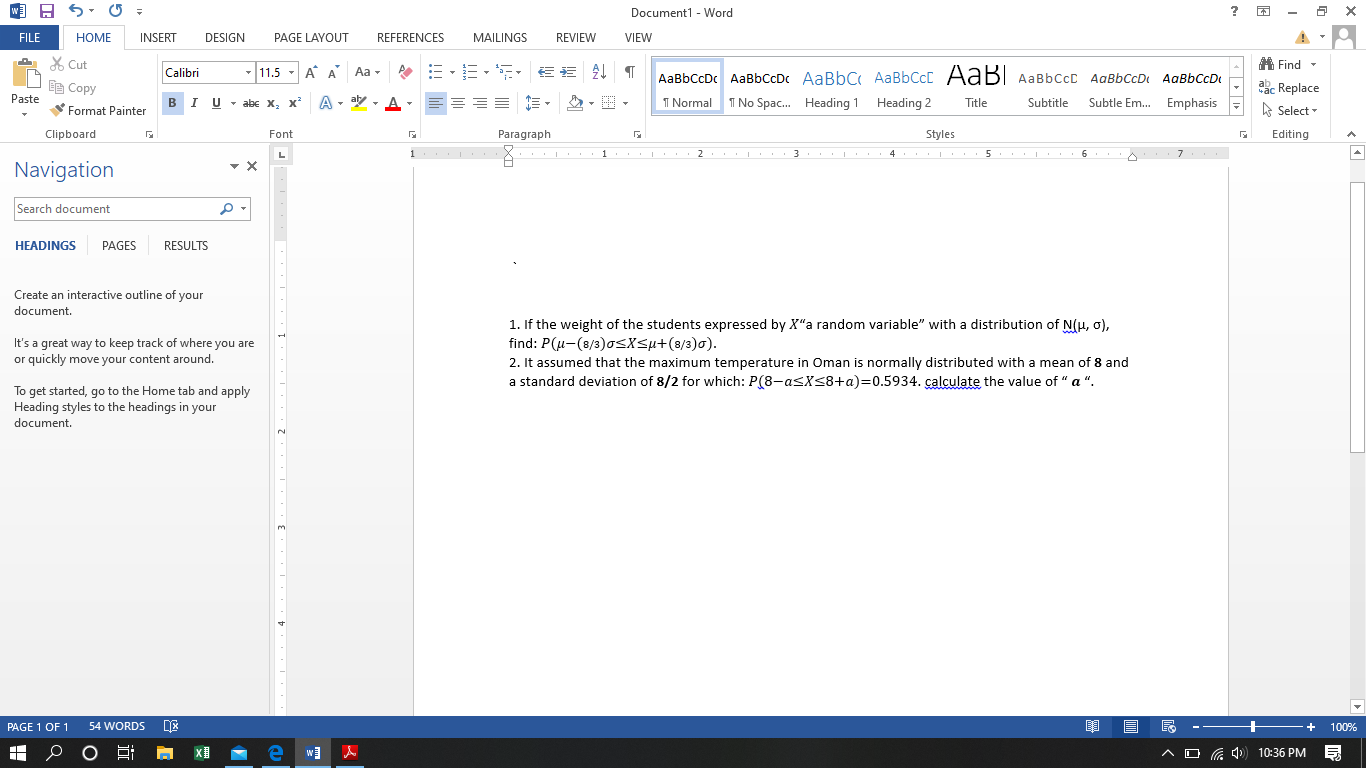
Task: Clear all formatting
Action: coord(405,73)
